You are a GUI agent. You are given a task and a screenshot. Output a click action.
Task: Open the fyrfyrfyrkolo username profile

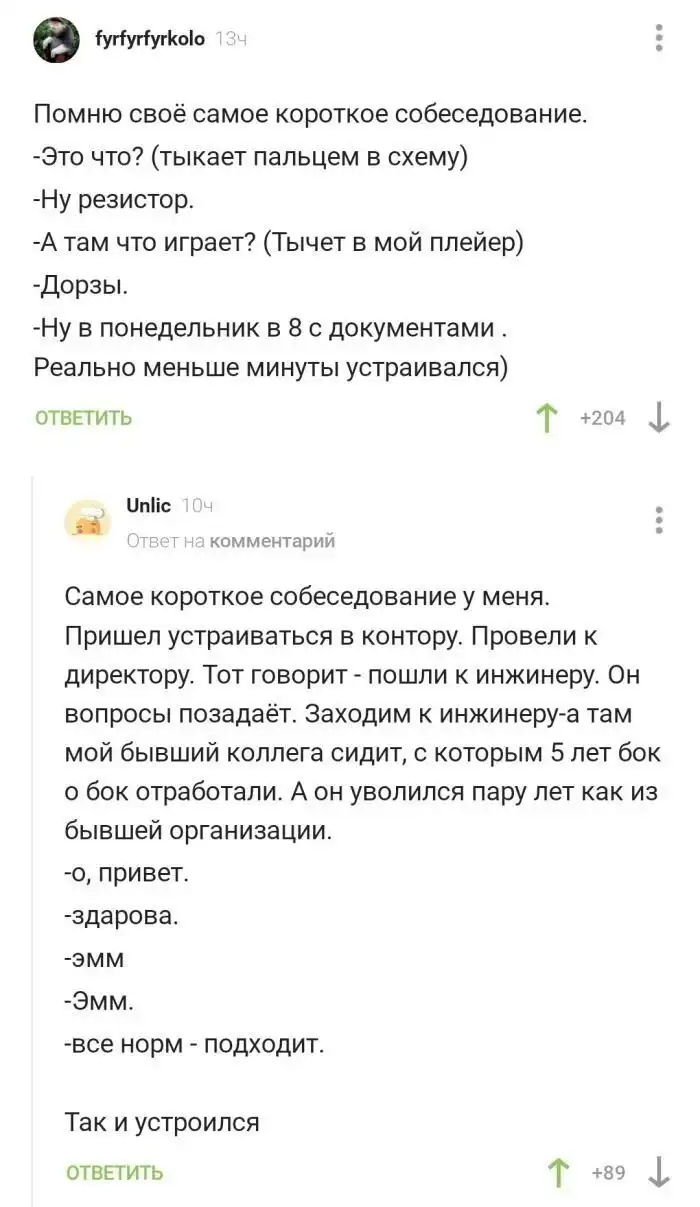(x=151, y=39)
